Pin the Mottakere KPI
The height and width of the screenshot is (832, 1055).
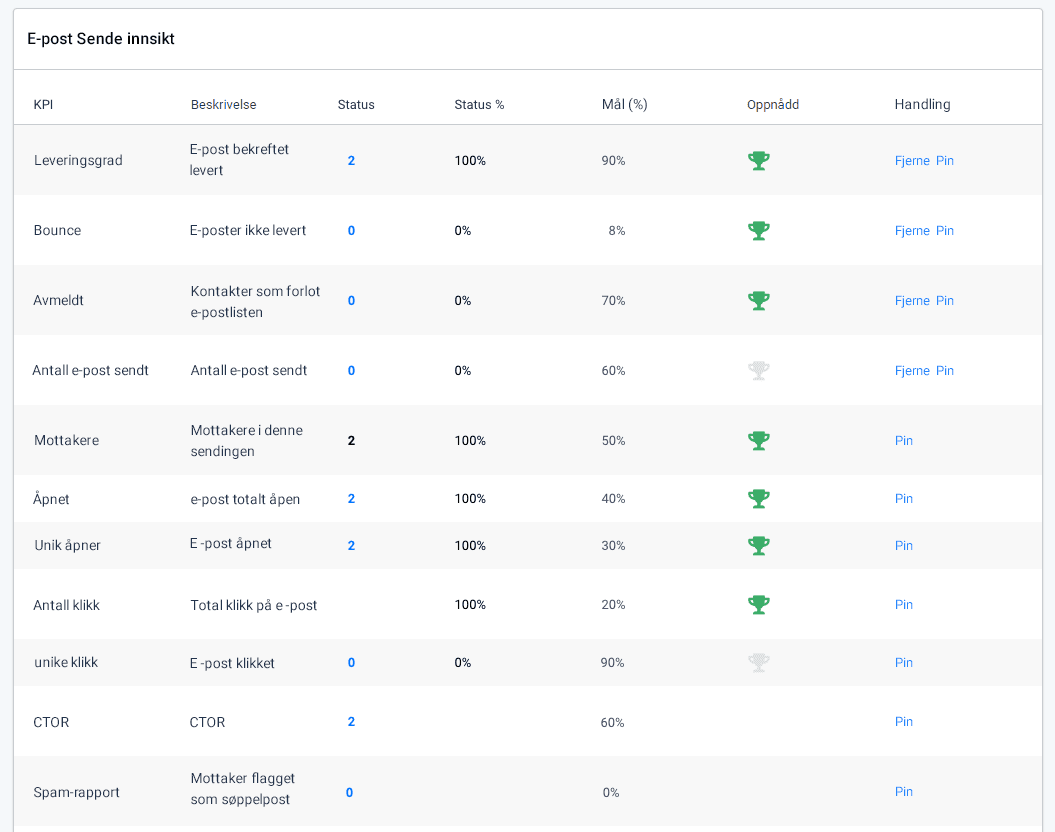coord(904,441)
